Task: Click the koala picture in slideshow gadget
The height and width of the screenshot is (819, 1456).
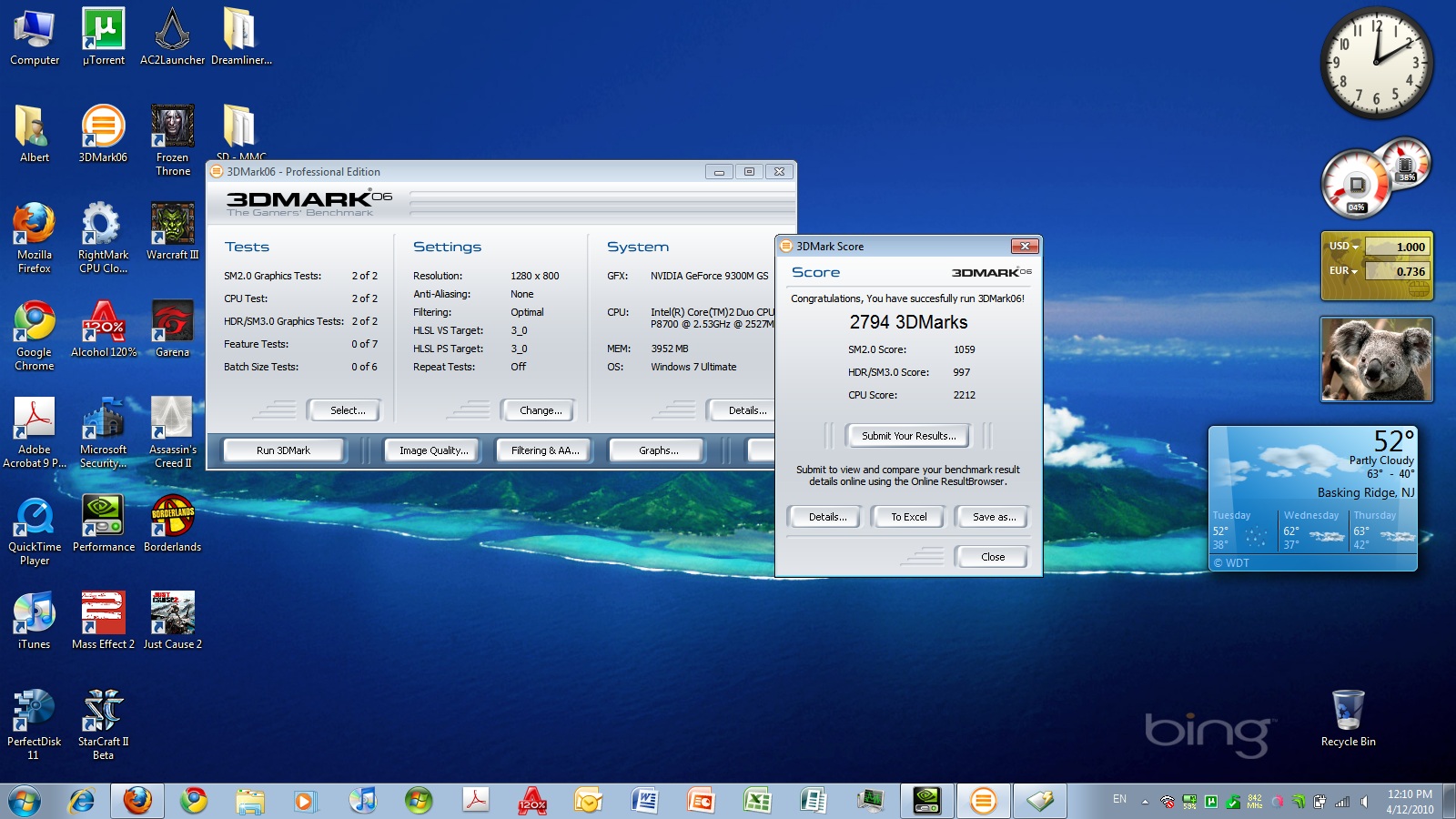Action: [1376, 359]
